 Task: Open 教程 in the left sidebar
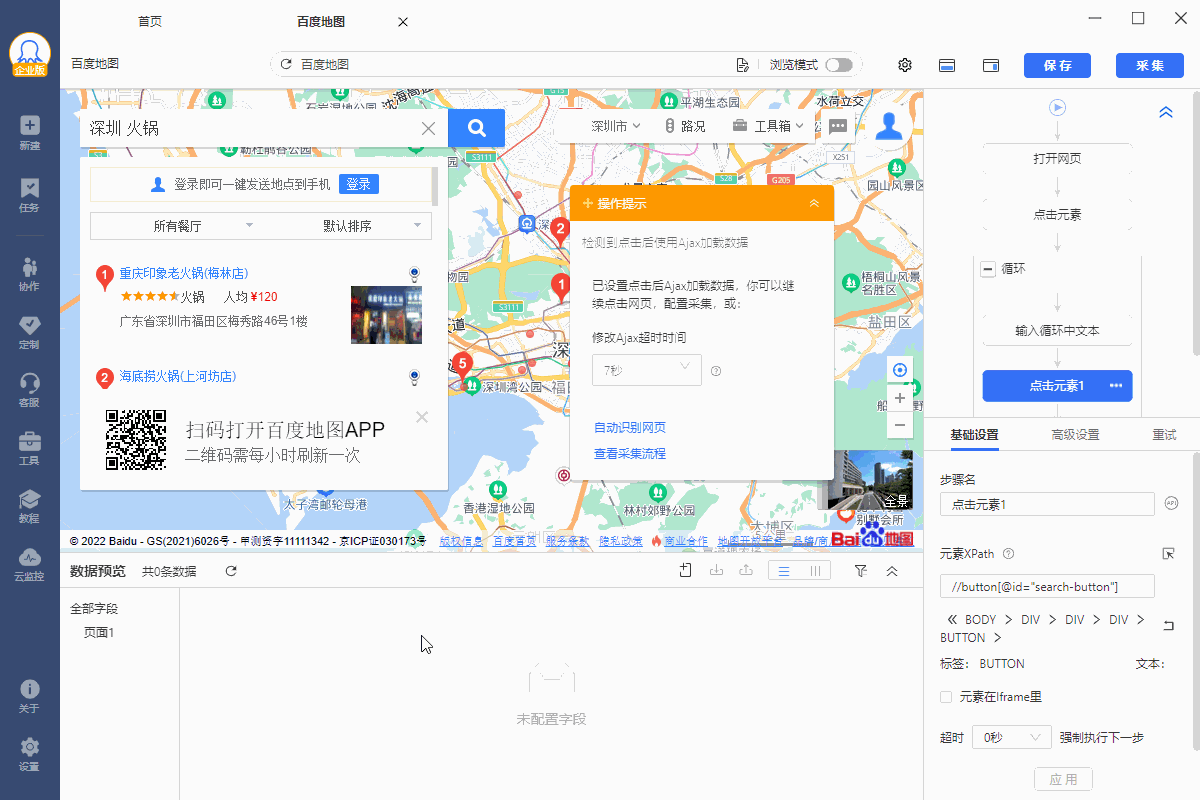29,506
